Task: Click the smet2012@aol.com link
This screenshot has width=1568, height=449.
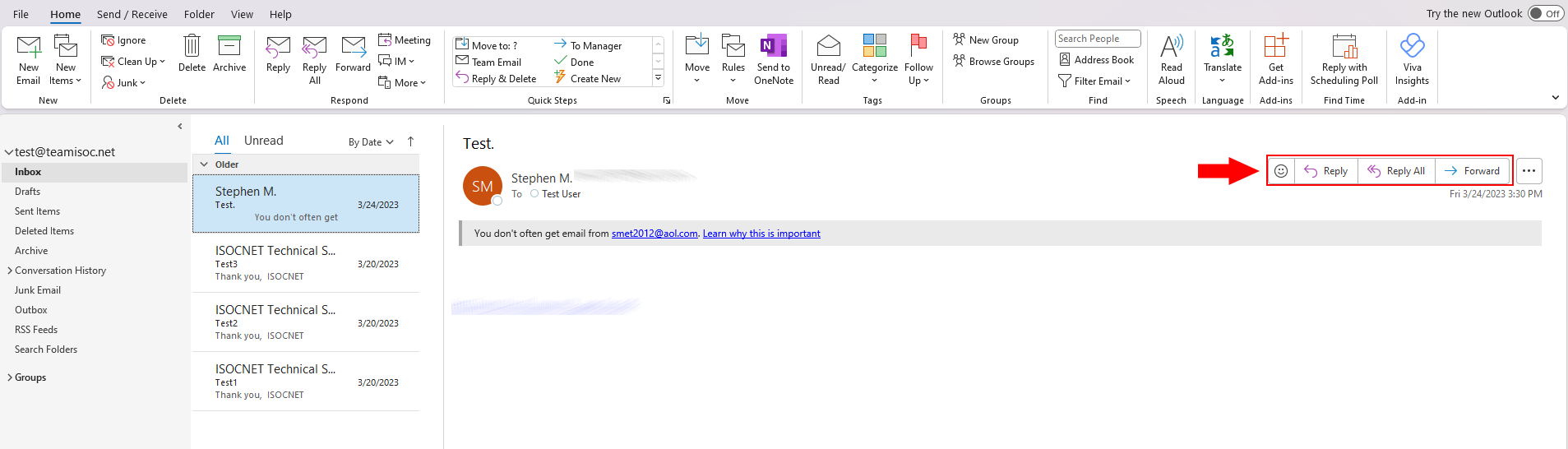Action: [654, 234]
